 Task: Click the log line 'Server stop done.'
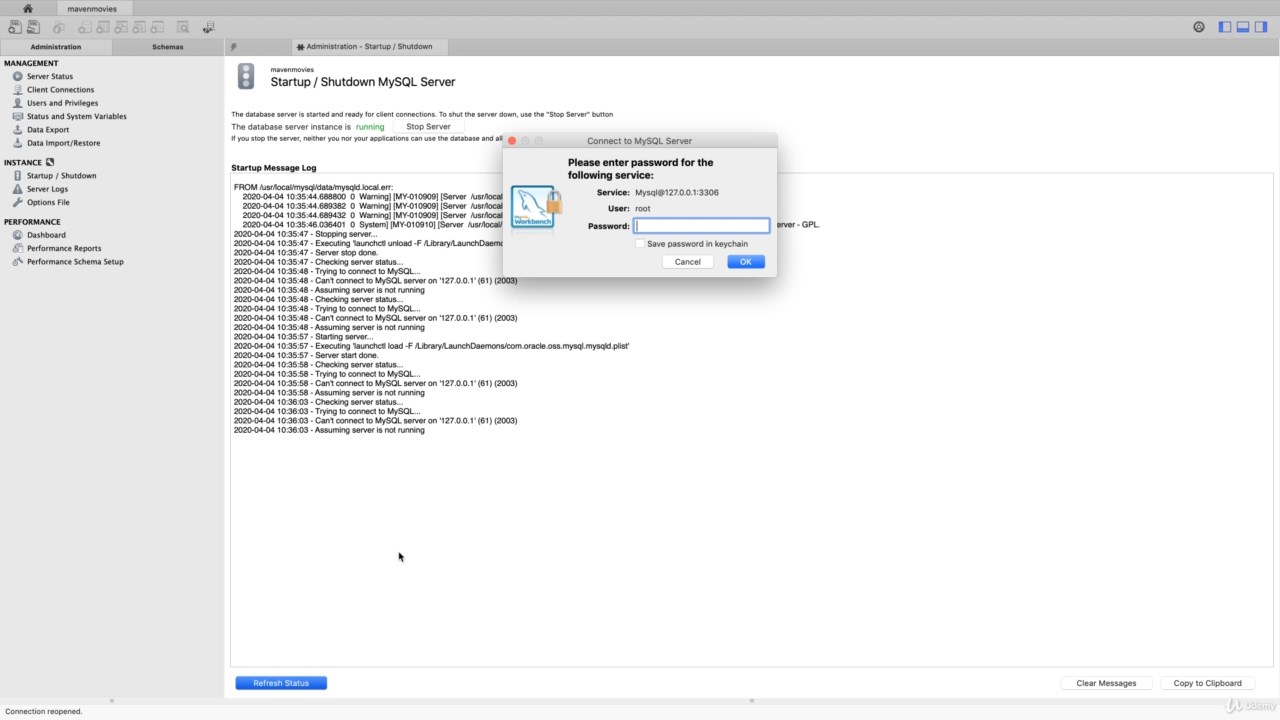pyautogui.click(x=306, y=253)
